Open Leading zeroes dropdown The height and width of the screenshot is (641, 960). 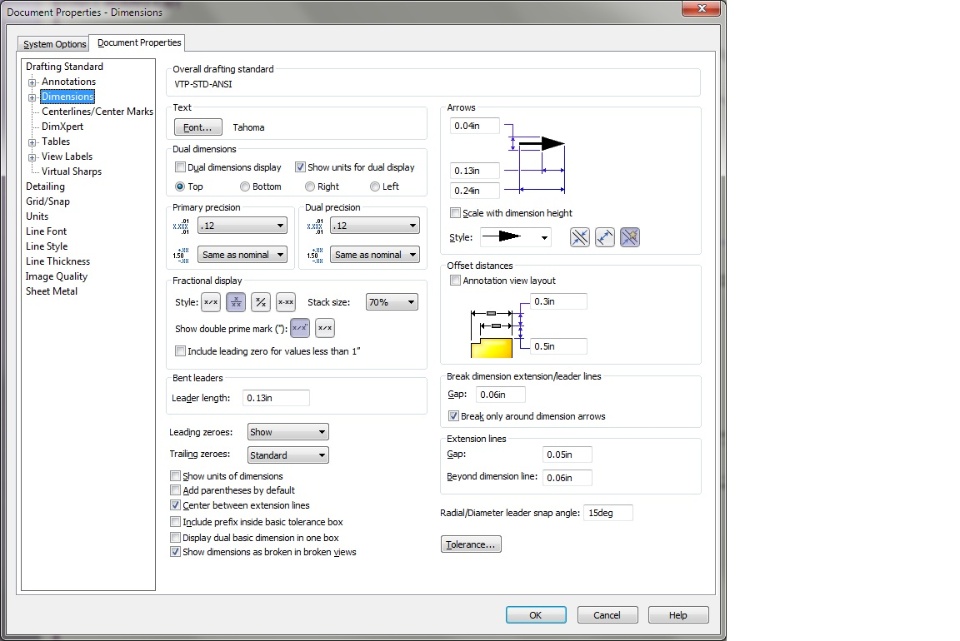pos(288,432)
